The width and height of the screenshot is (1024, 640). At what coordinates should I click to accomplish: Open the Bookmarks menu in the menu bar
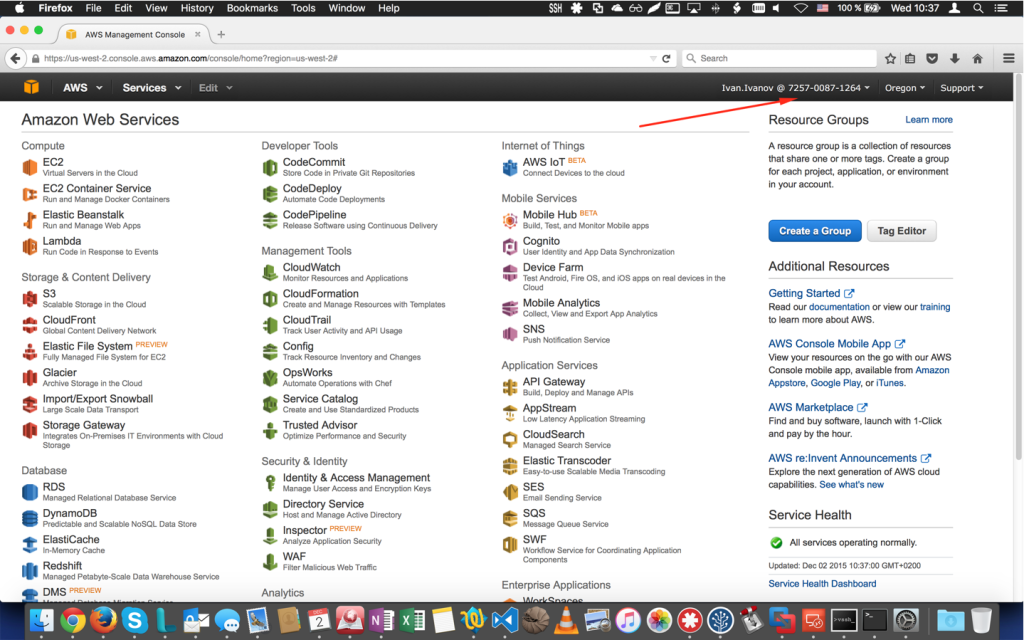coord(252,8)
